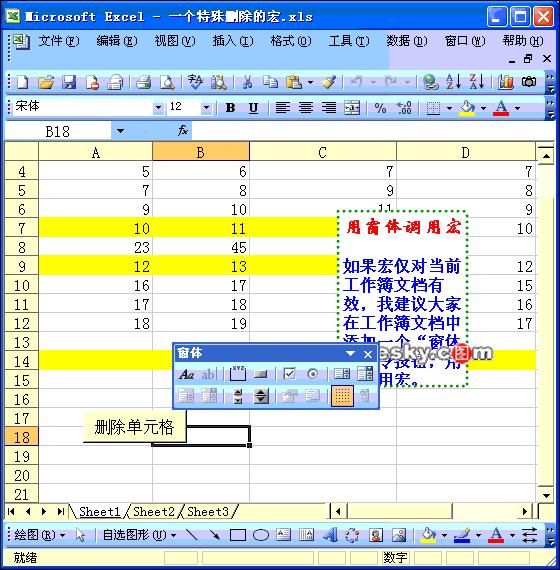
Task: Click the Increase Decimal icon
Action: (x=404, y=108)
